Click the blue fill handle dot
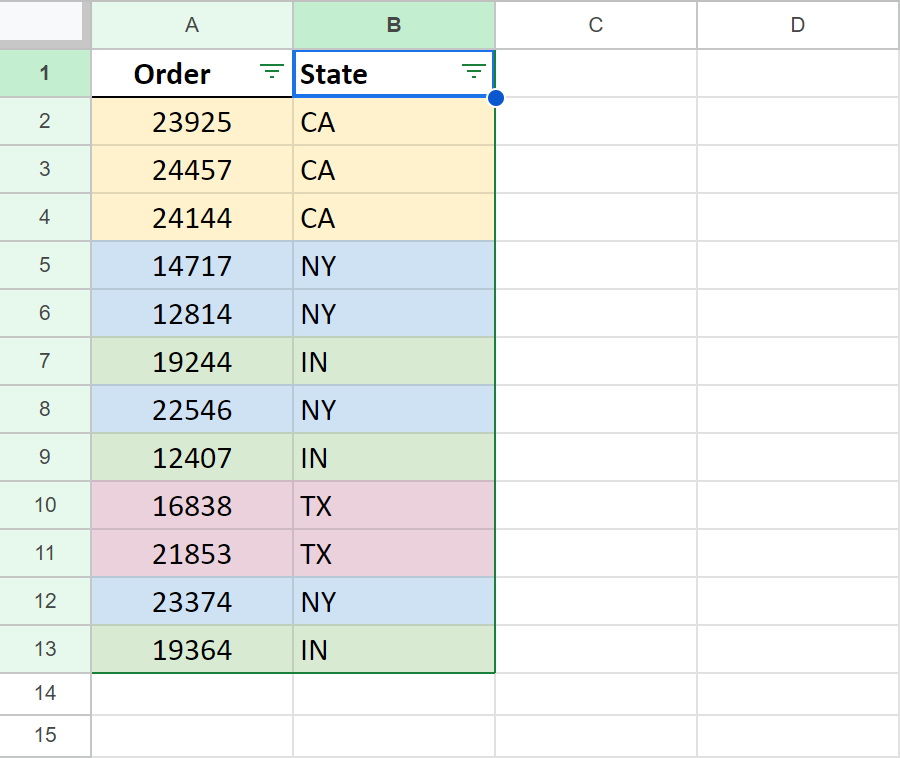Viewport: 900px width, 758px height. [x=495, y=98]
